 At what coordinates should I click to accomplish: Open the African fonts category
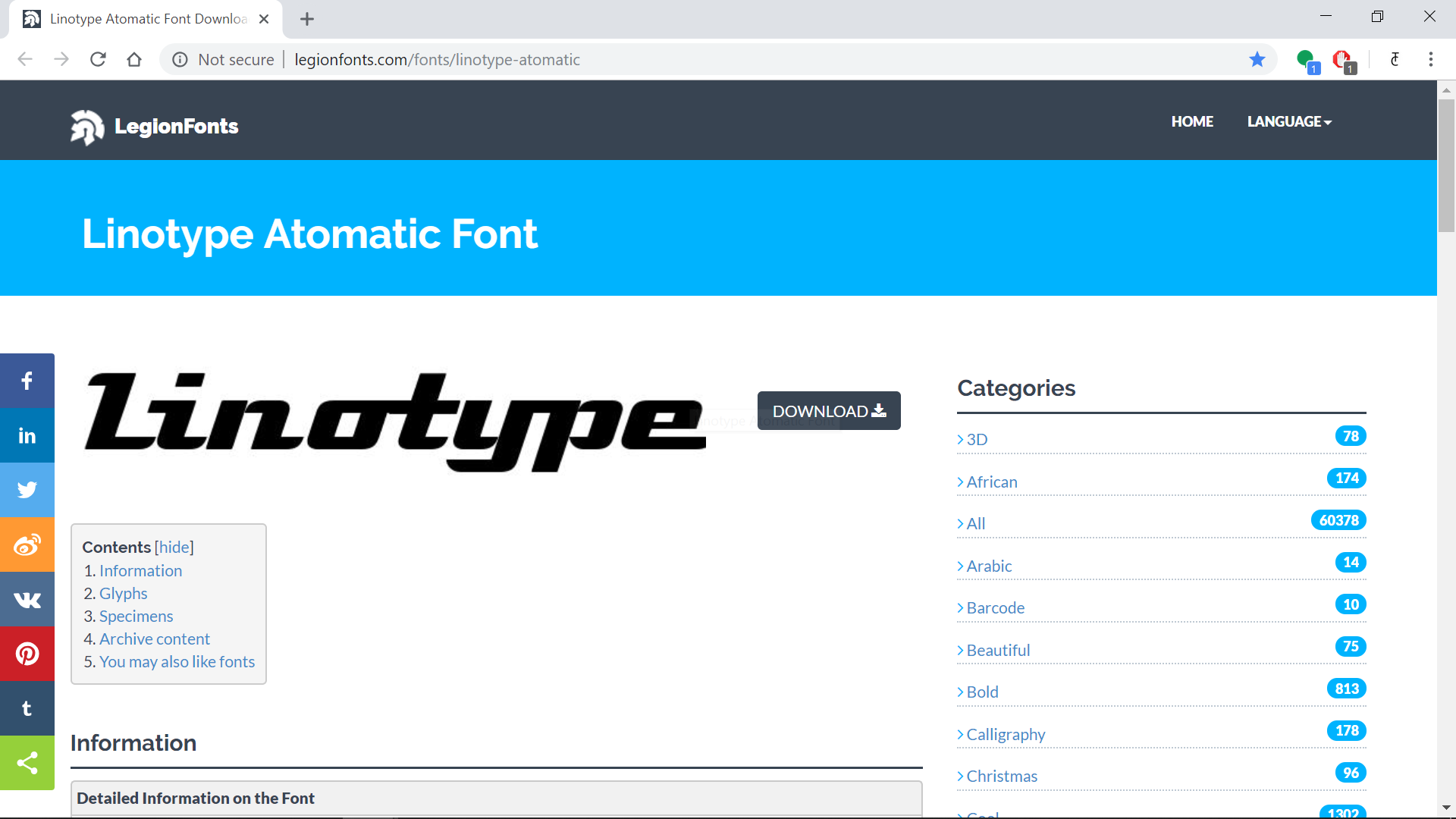pyautogui.click(x=992, y=482)
